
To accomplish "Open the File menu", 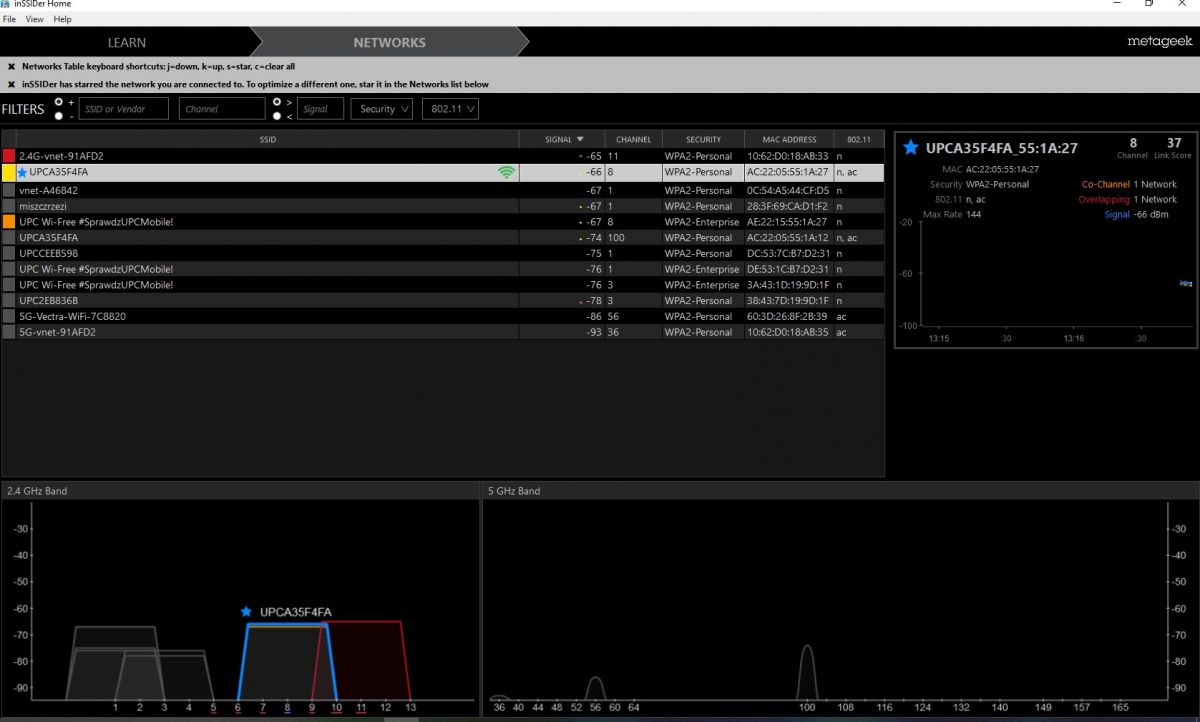I will click(x=9, y=19).
